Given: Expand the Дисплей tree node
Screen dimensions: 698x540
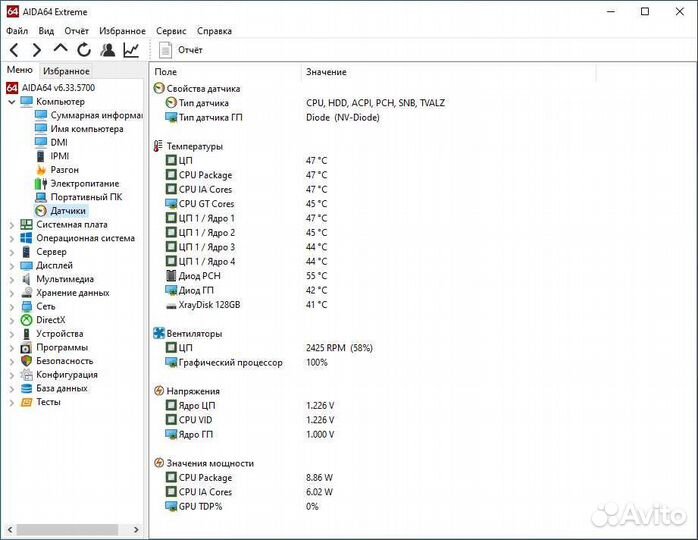Looking at the screenshot, I should coord(12,266).
